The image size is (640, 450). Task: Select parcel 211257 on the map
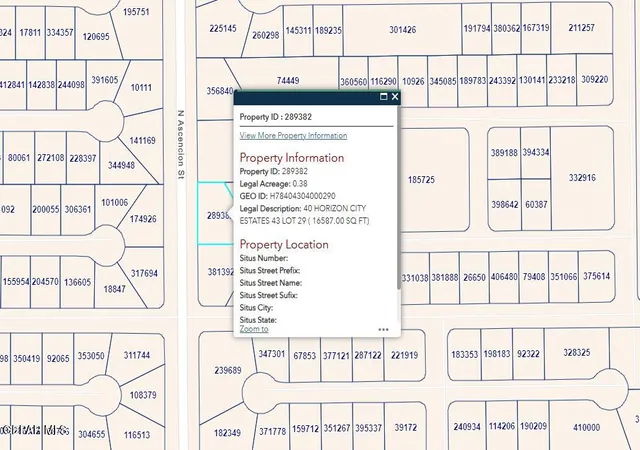pos(582,28)
